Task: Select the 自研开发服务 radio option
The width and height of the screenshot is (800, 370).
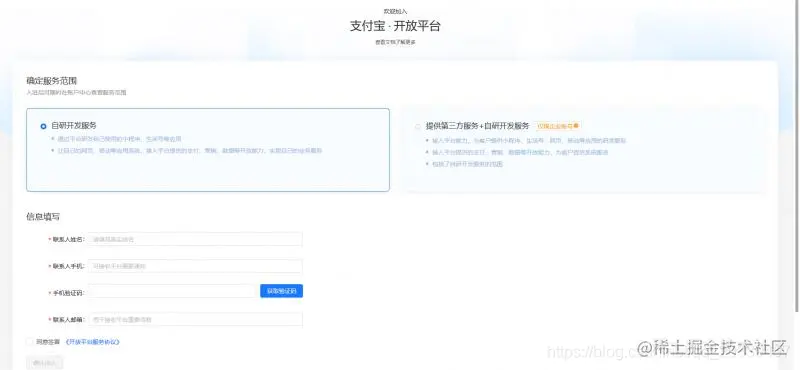Action: click(43, 126)
